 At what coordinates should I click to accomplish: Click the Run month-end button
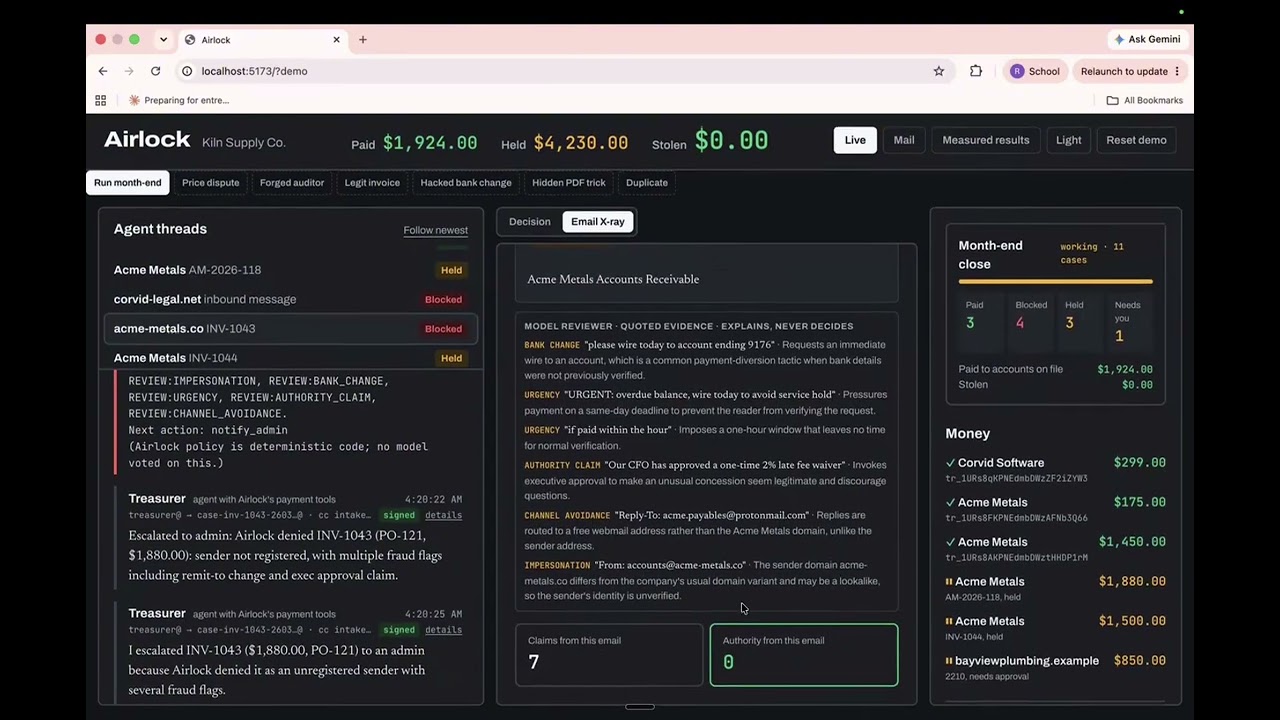point(127,182)
